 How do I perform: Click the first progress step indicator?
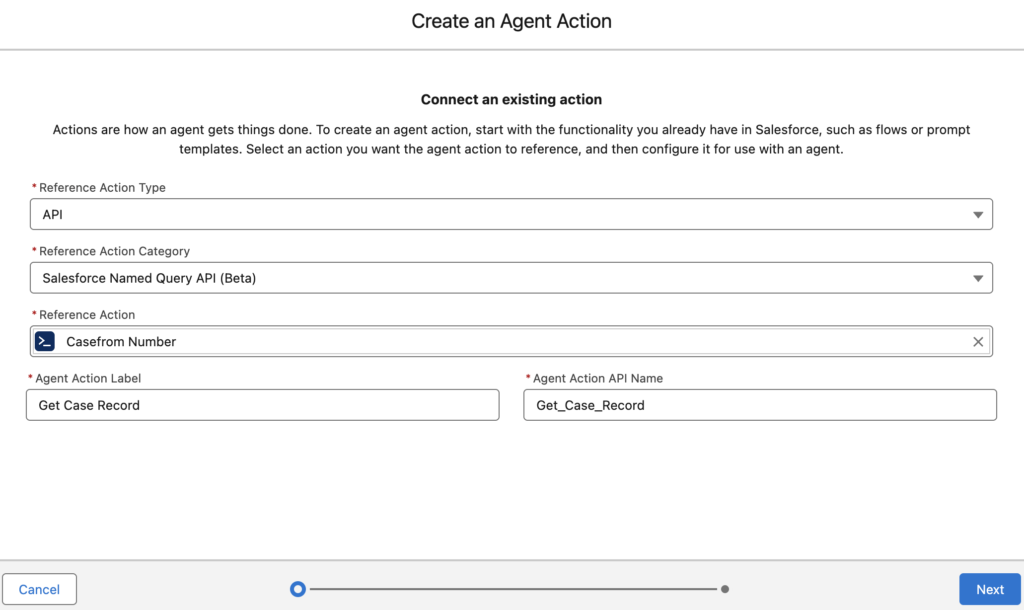click(297, 589)
